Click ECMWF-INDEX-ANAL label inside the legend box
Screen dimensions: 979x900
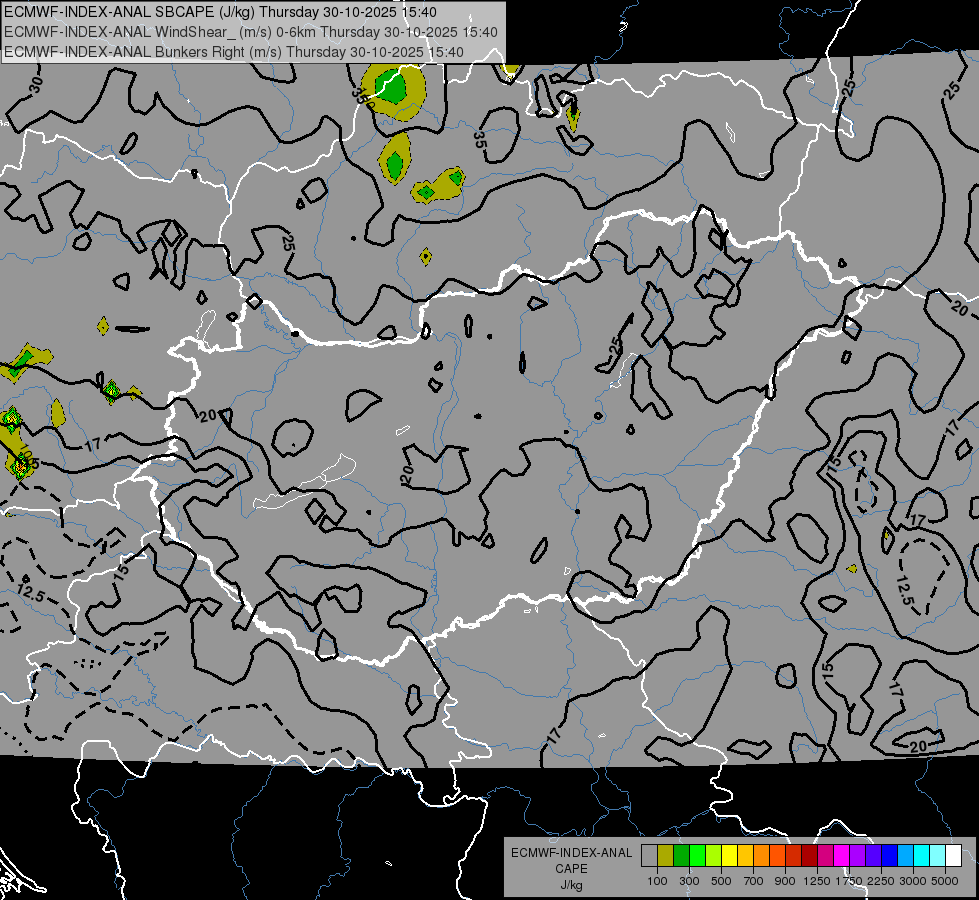click(x=571, y=853)
